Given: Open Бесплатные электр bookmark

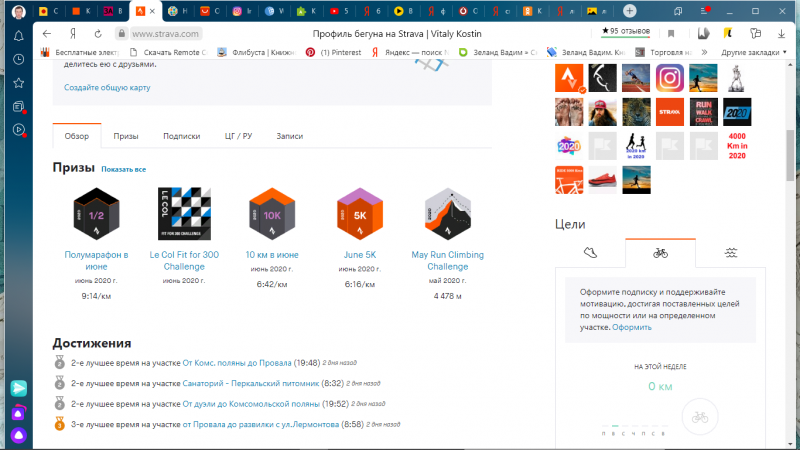Looking at the screenshot, I should click(80, 52).
